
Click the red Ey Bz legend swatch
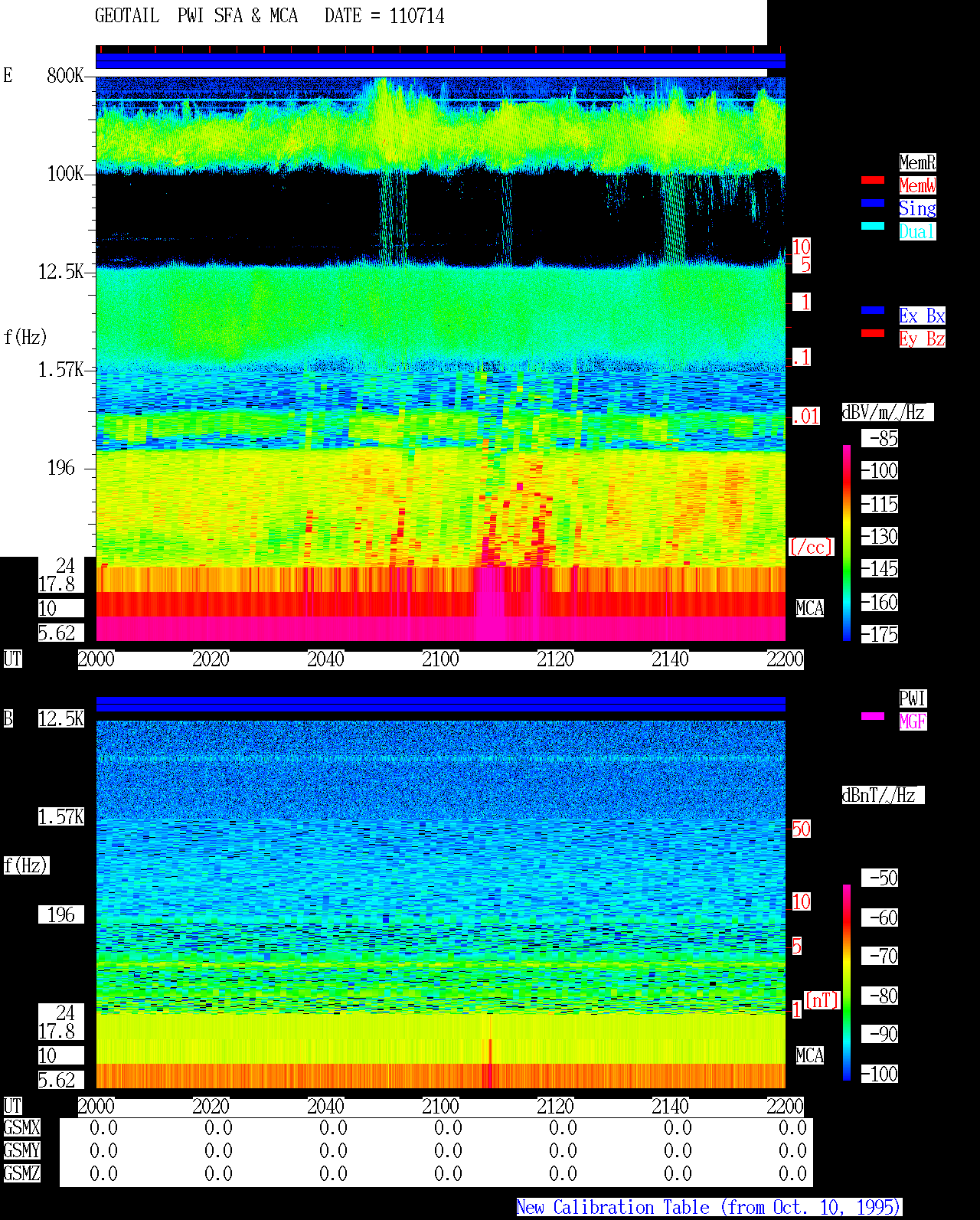coord(873,333)
